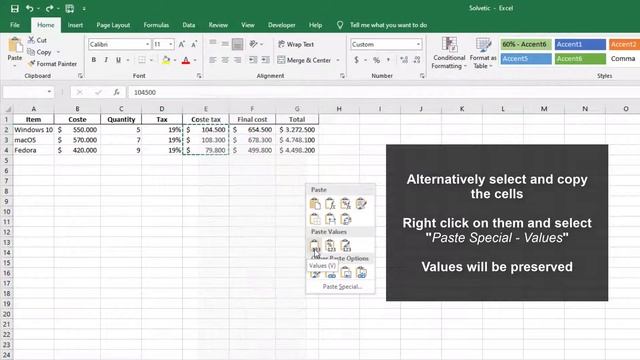Image resolution: width=640 pixels, height=360 pixels.
Task: Click the Percent Style button
Action: point(376,60)
